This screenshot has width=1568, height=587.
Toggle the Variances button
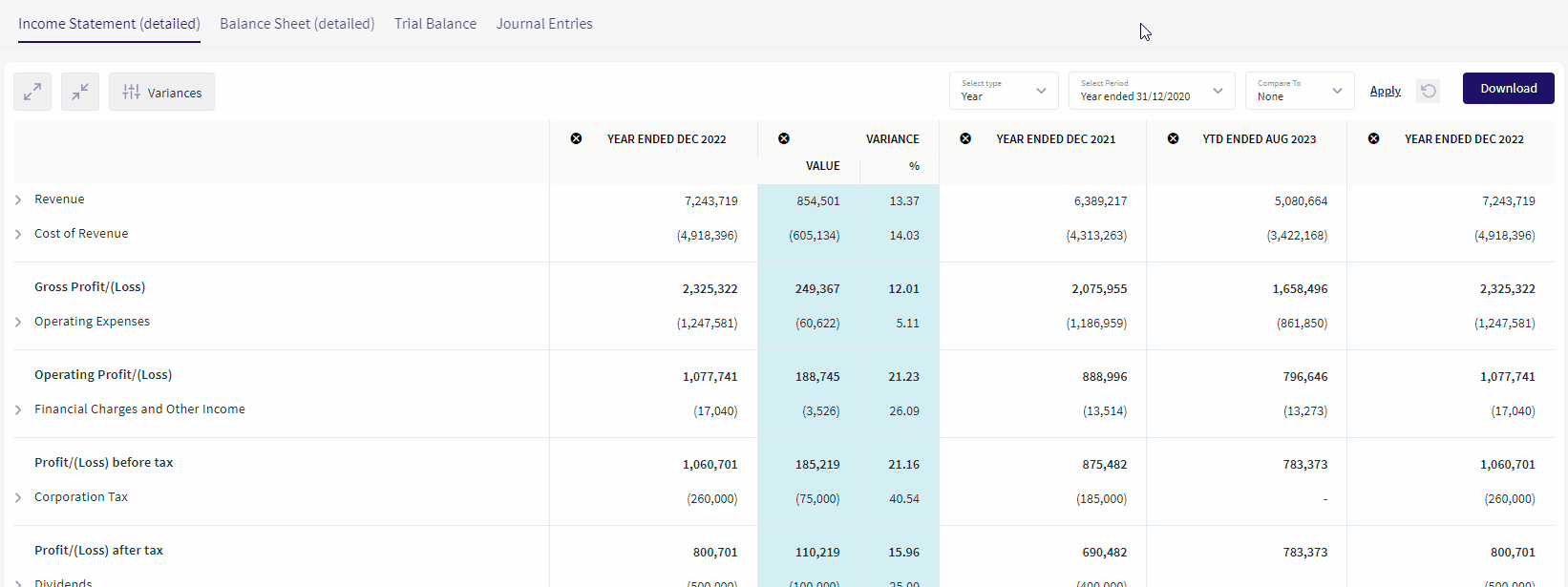(x=161, y=92)
